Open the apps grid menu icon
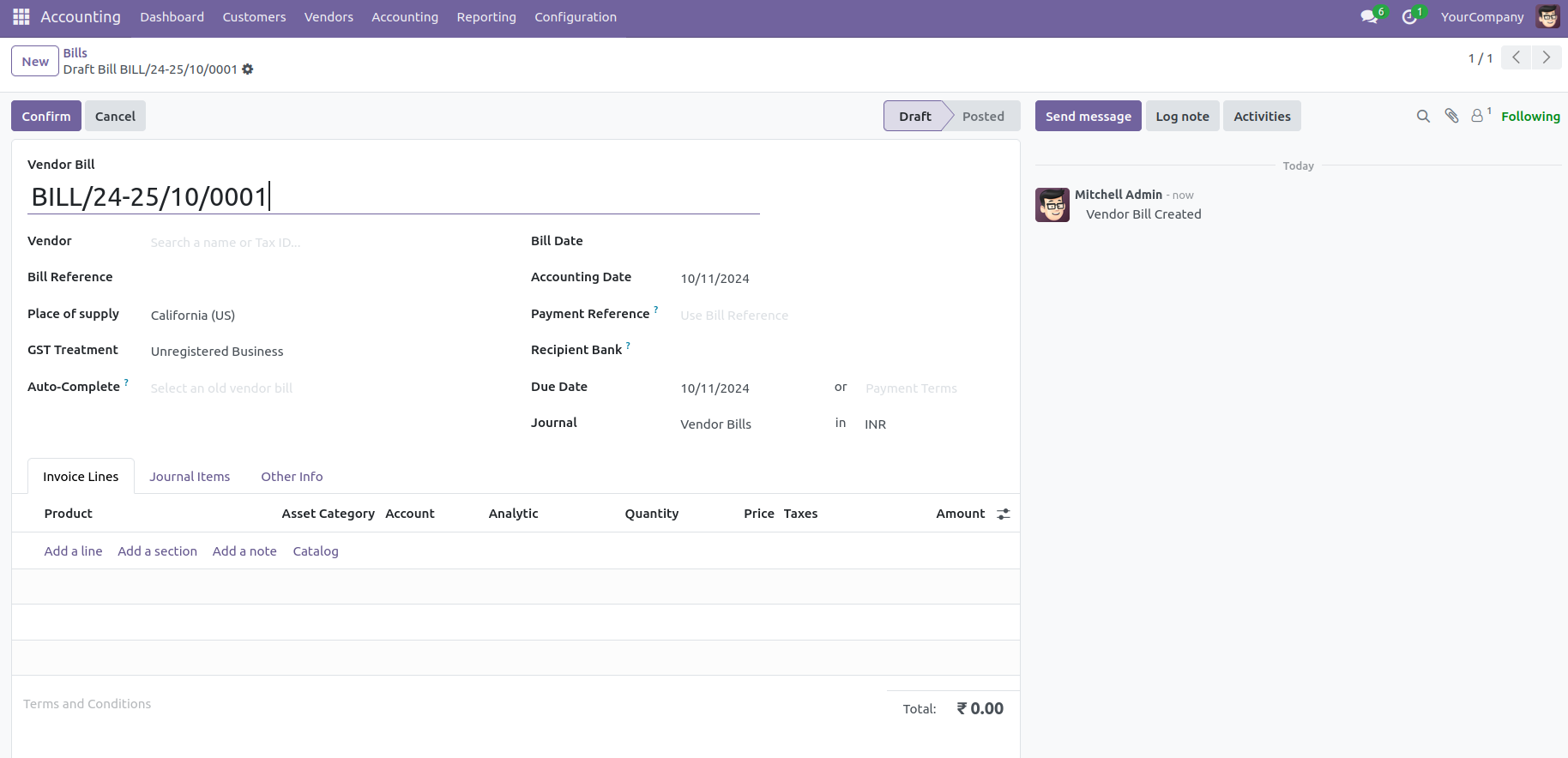Screen dimensions: 1568x758 point(21,17)
